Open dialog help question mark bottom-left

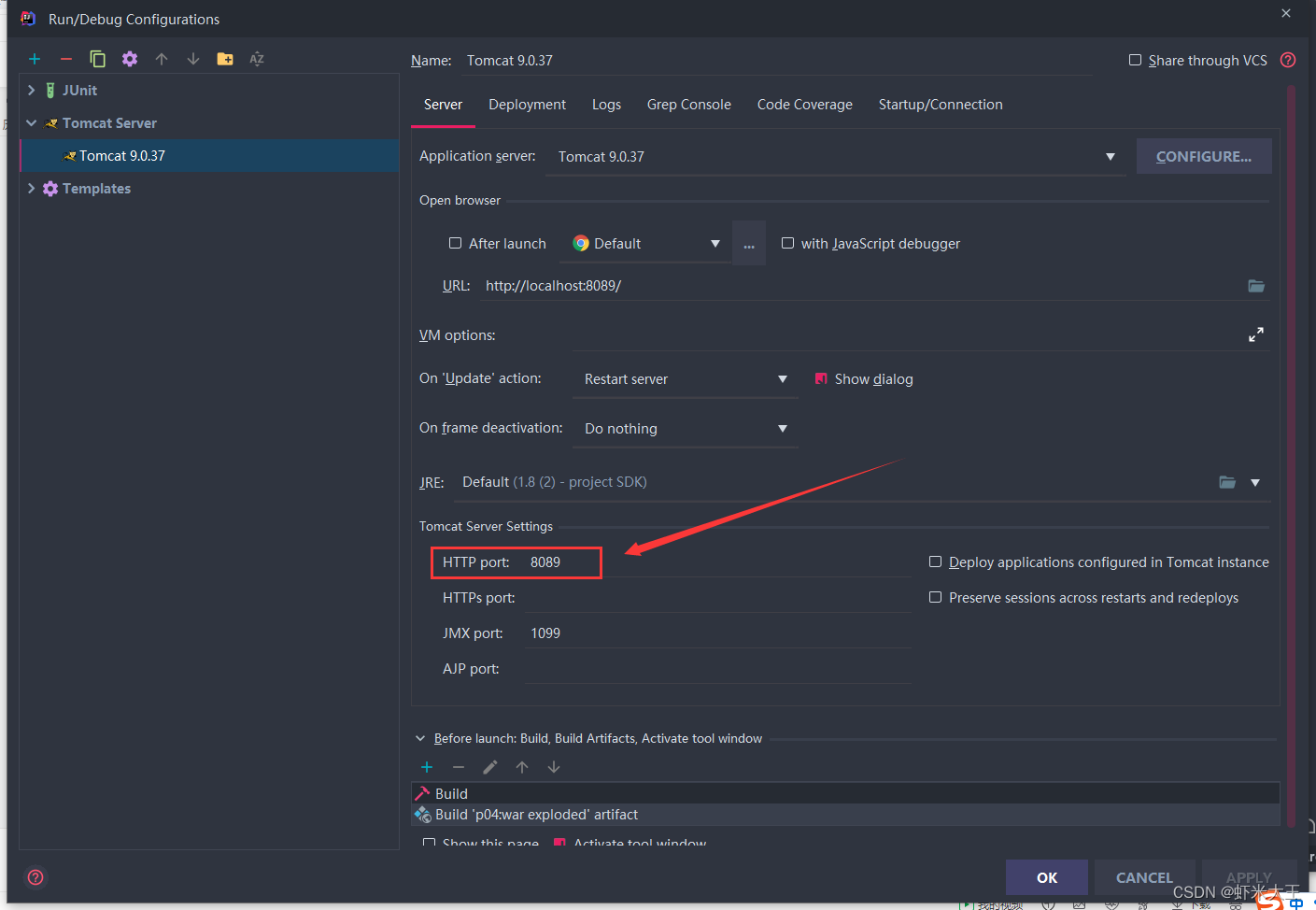tap(35, 877)
